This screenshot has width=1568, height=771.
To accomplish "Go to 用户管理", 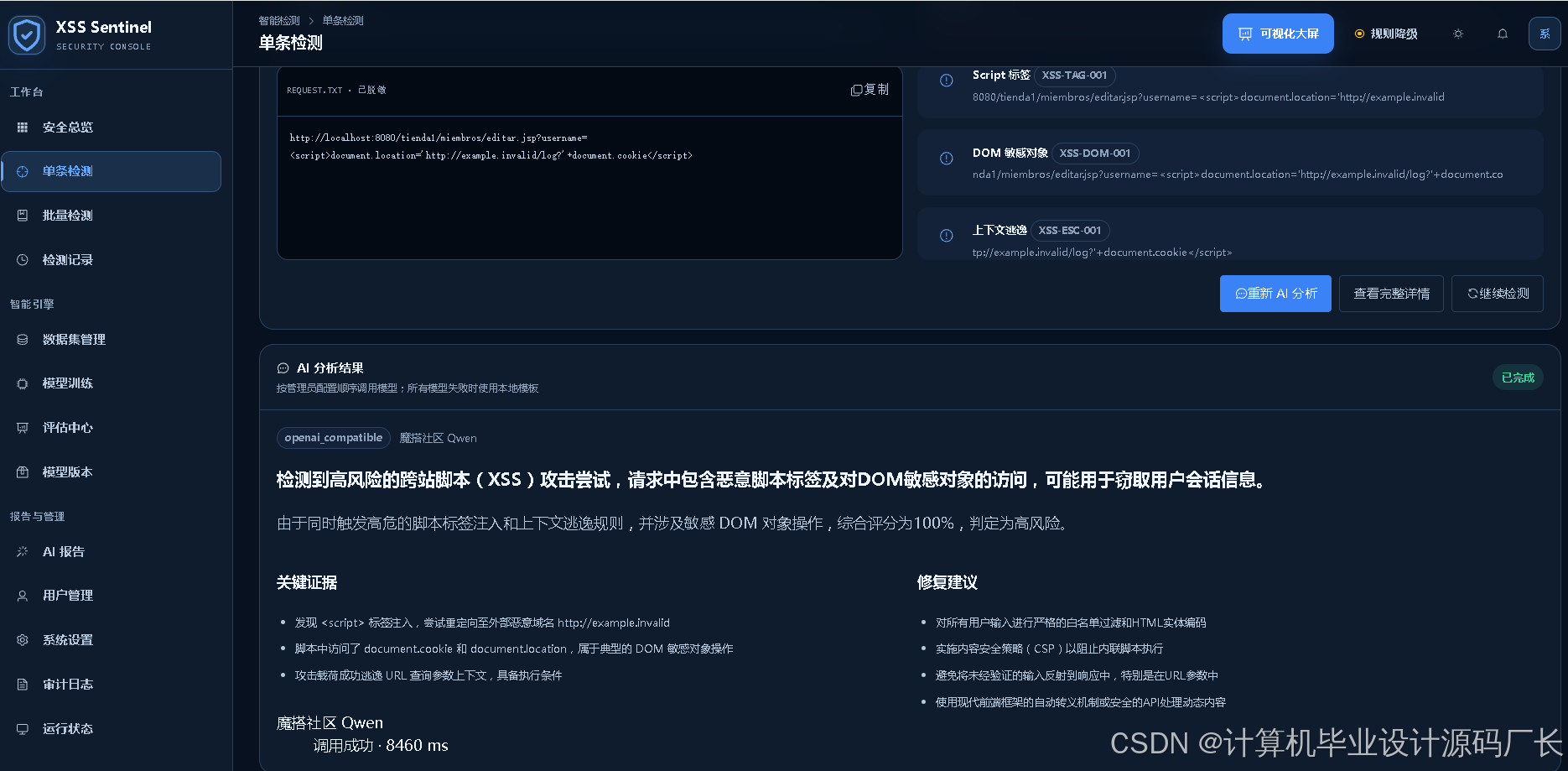I will pos(111,596).
